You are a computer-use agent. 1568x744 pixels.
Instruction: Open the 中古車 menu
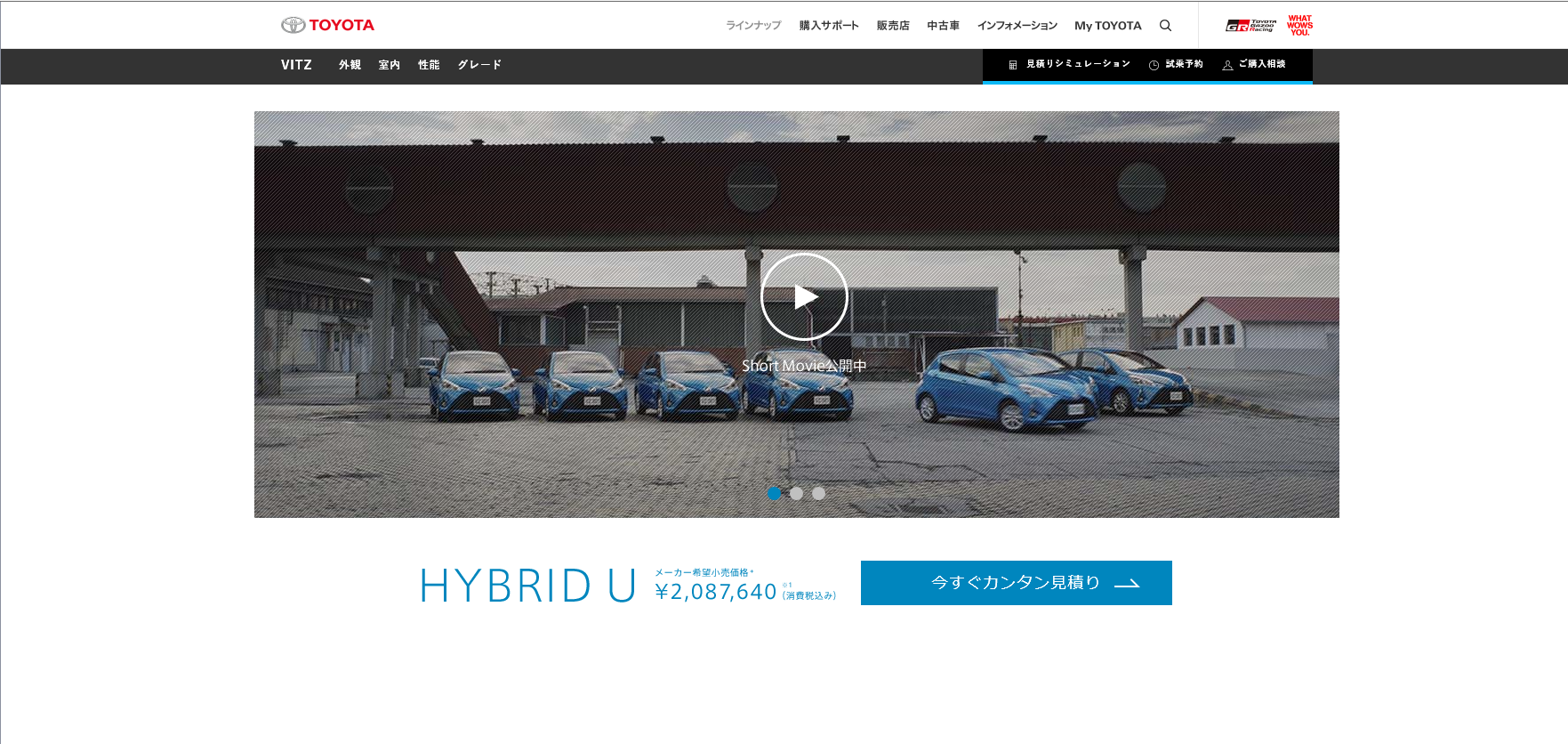(943, 26)
